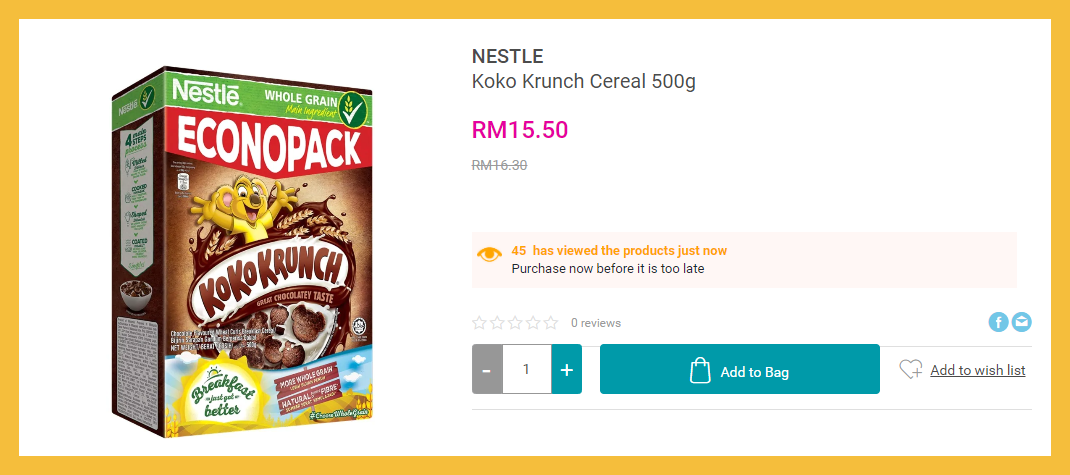Click the RM15.50 sale price
The image size is (1070, 475).
(x=519, y=130)
